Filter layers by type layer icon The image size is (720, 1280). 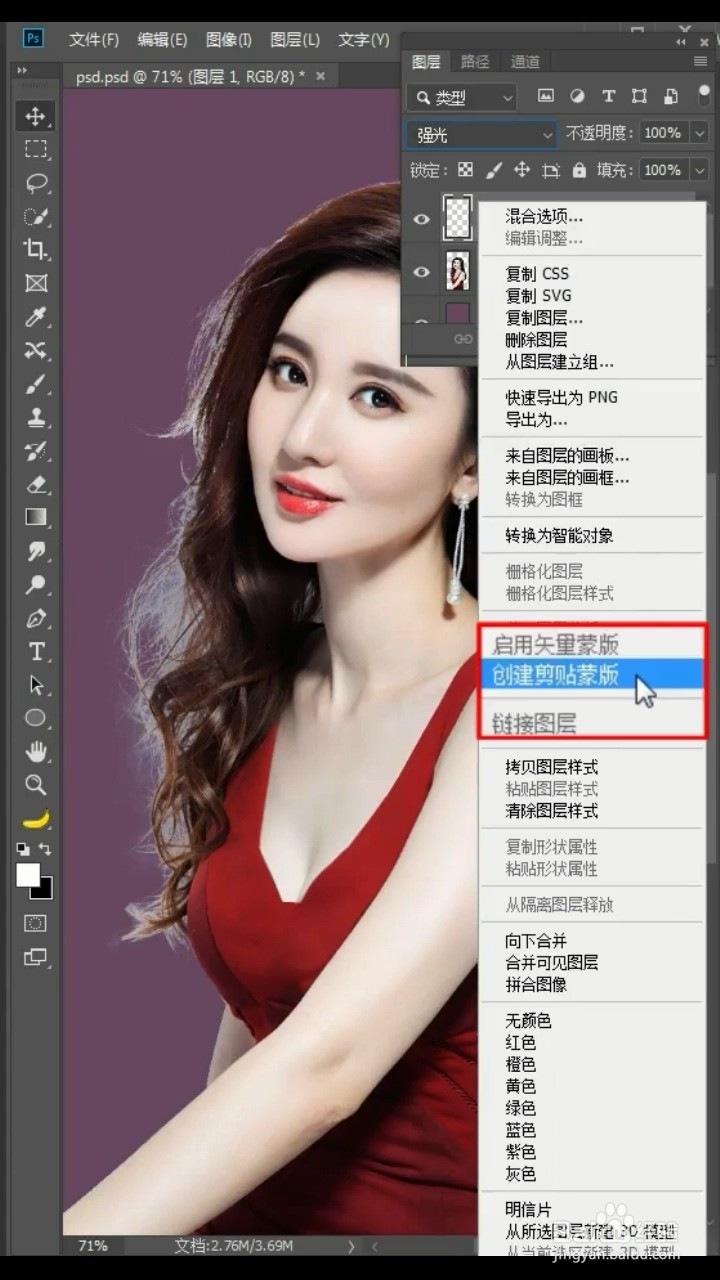[x=608, y=97]
